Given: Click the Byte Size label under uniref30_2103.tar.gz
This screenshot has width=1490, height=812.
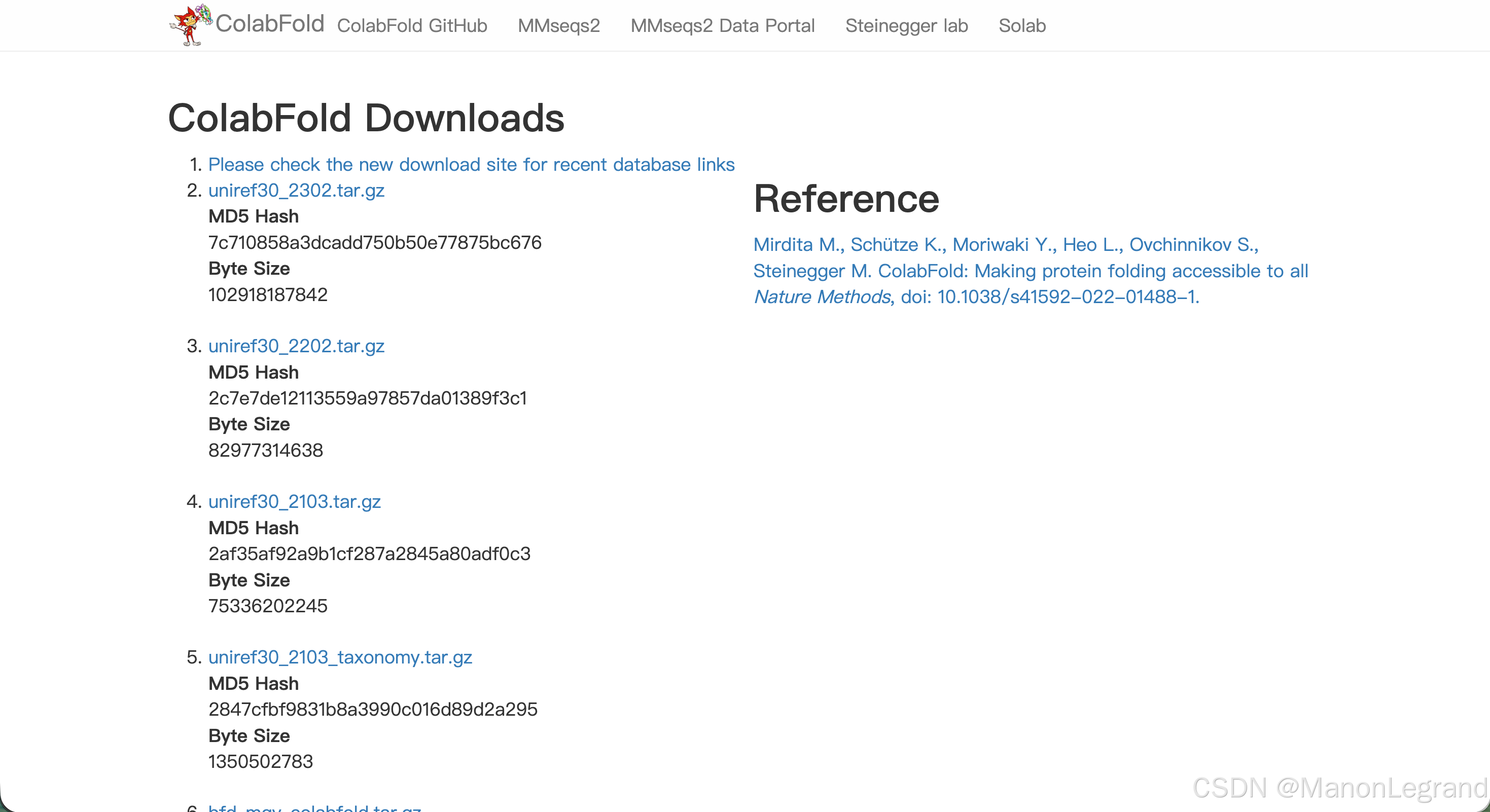Looking at the screenshot, I should point(250,580).
